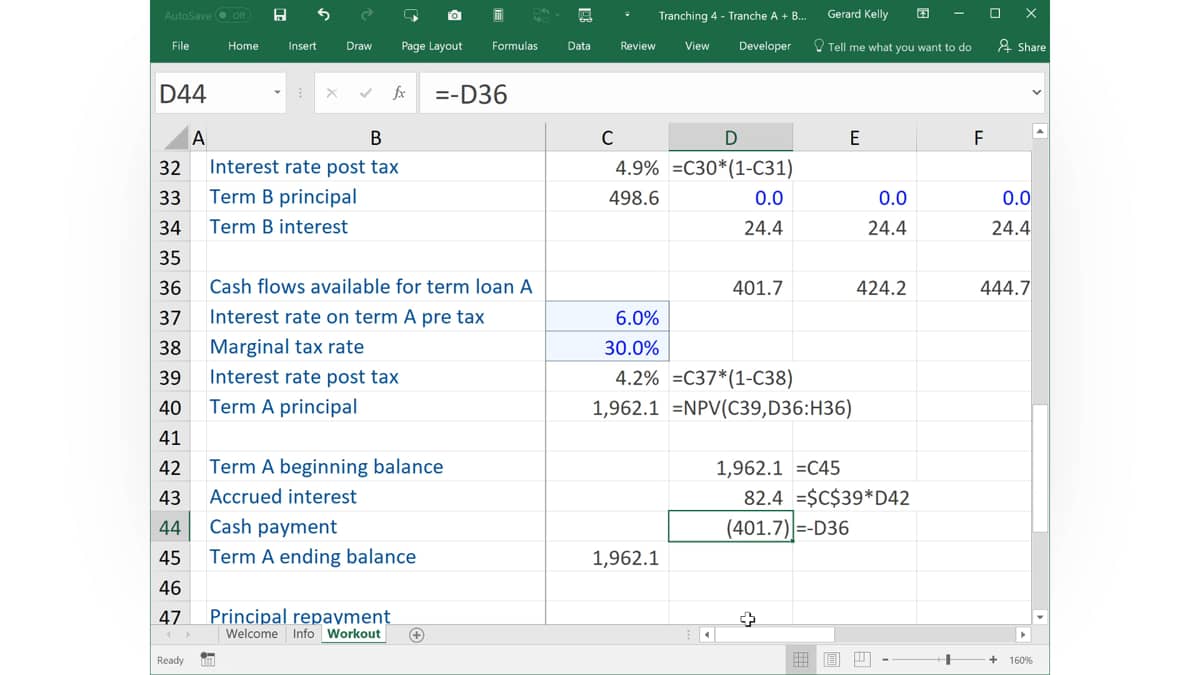The height and width of the screenshot is (675, 1200).
Task: Click the Gerard Kelly account name
Action: pos(858,14)
